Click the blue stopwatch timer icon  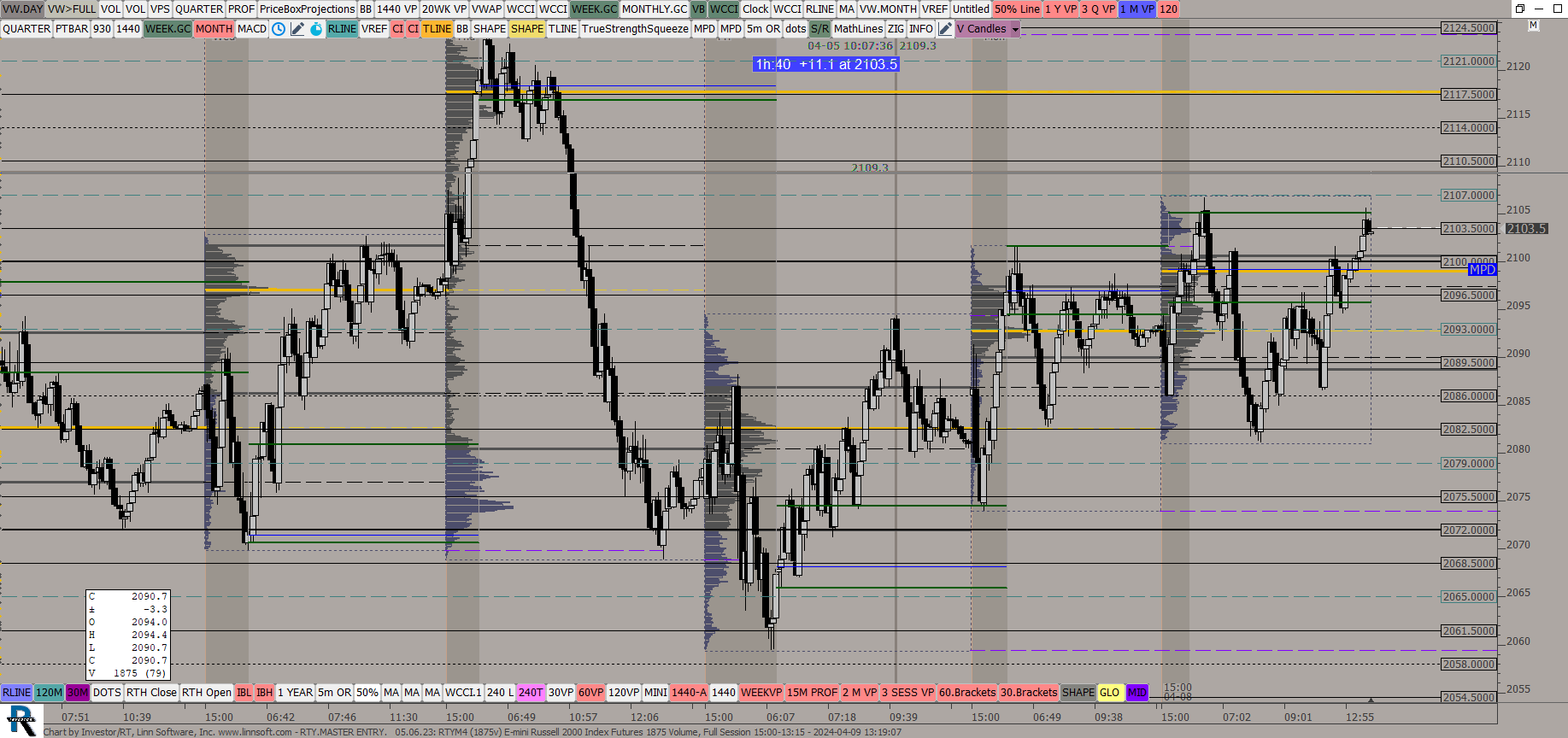coord(316,29)
